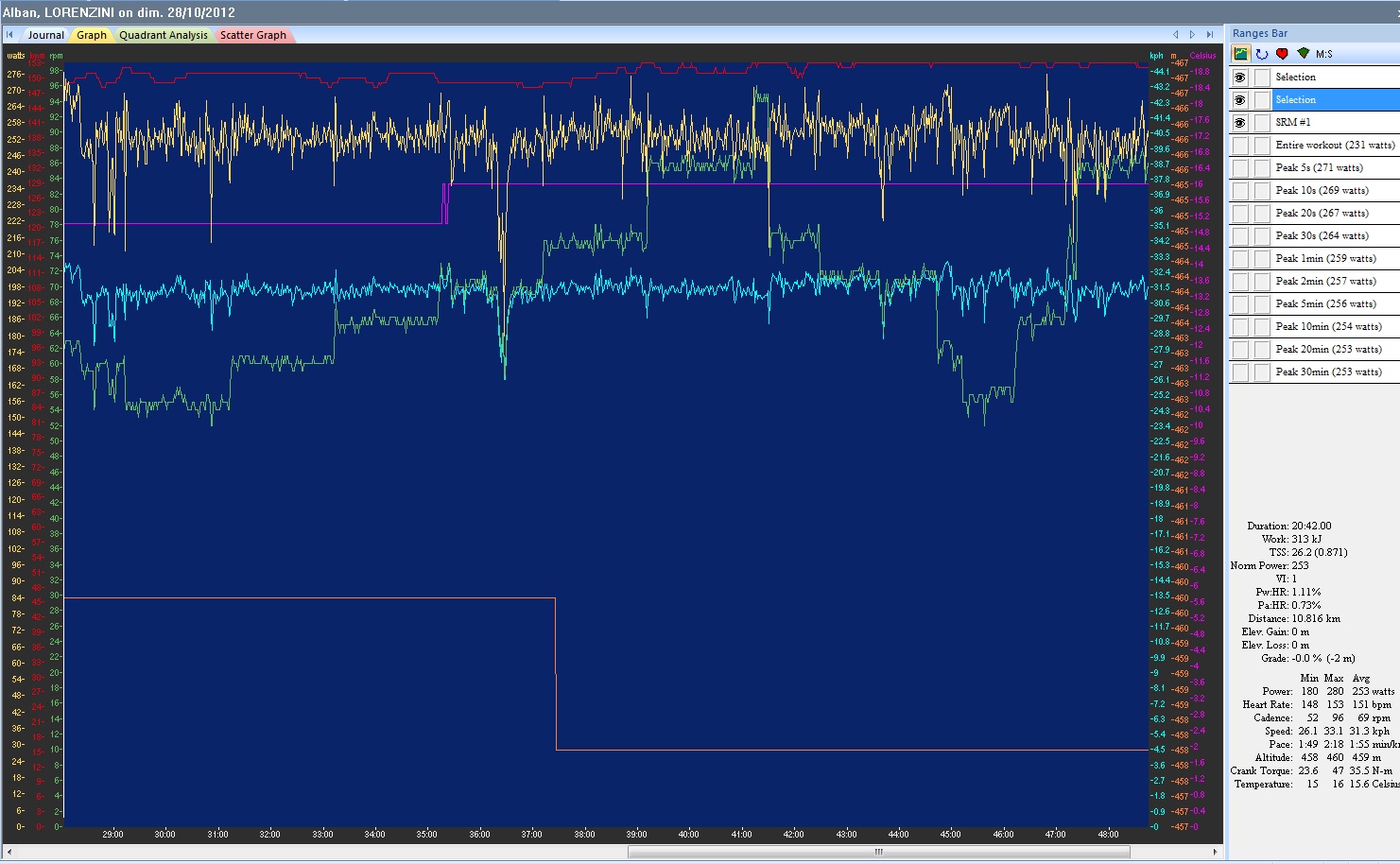Open the Quadrant Analysis tab

(x=164, y=35)
